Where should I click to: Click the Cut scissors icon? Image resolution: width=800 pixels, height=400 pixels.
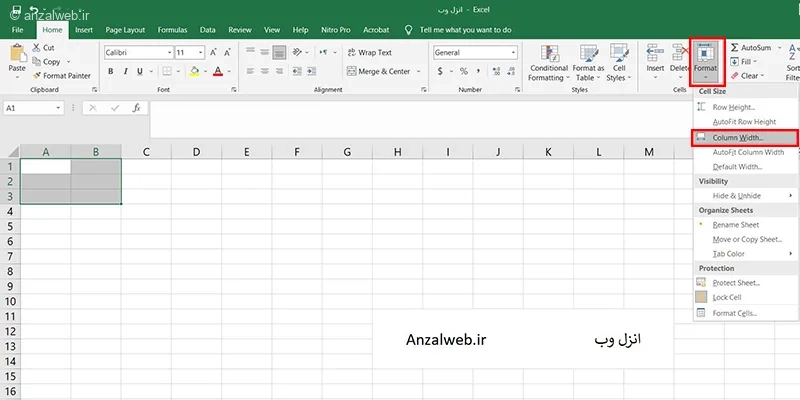[x=37, y=47]
